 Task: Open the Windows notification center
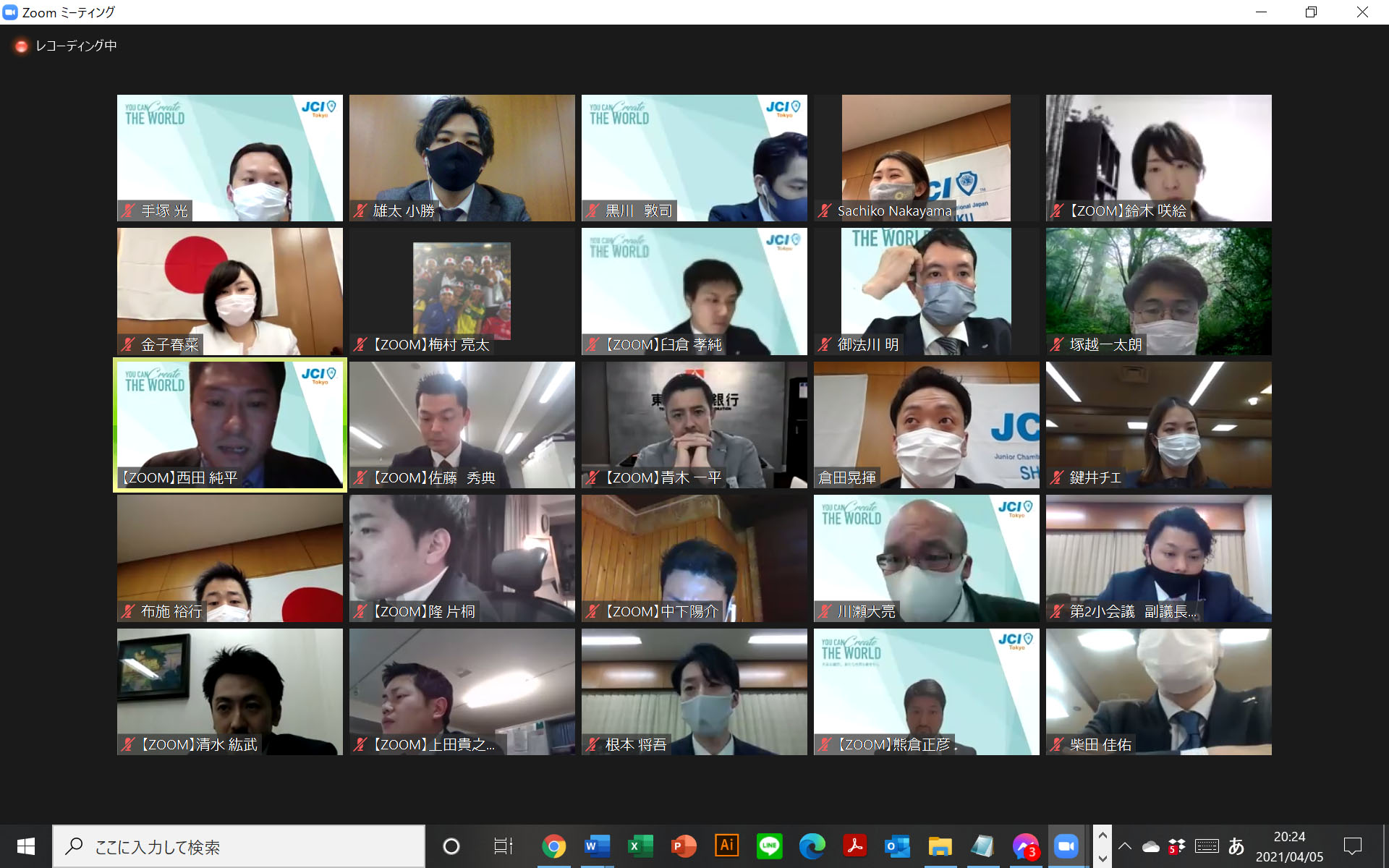point(1352,846)
